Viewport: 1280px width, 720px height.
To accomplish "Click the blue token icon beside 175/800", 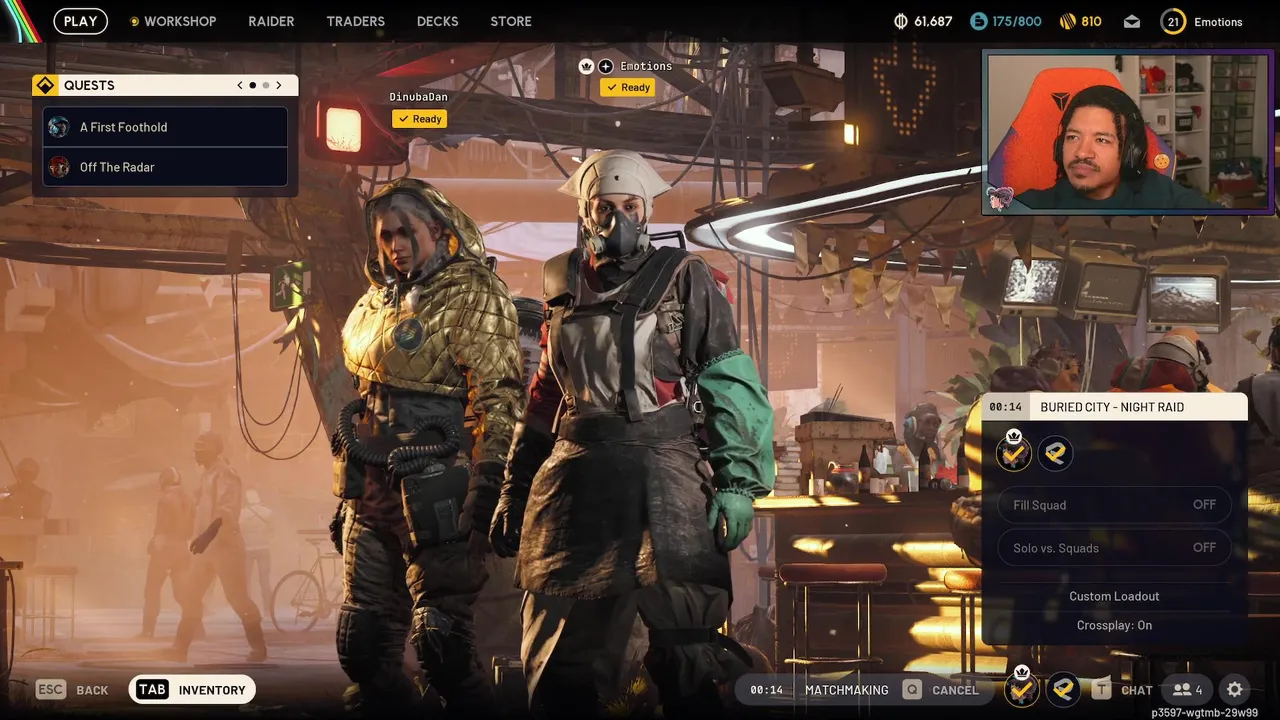I will 978,21.
